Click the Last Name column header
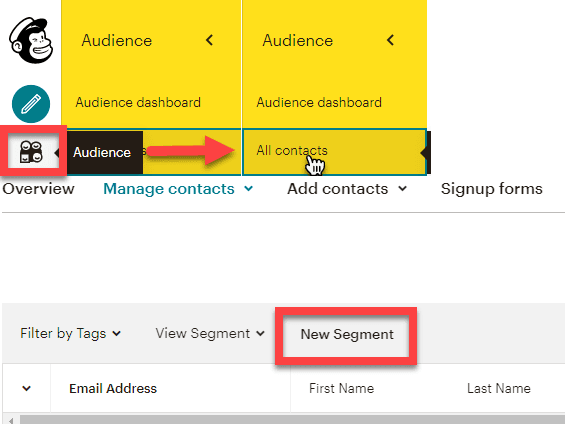The height and width of the screenshot is (424, 565). pos(499,388)
